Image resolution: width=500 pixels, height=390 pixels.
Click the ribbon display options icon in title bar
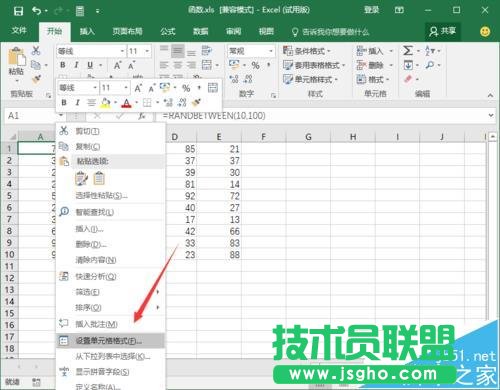tap(399, 10)
